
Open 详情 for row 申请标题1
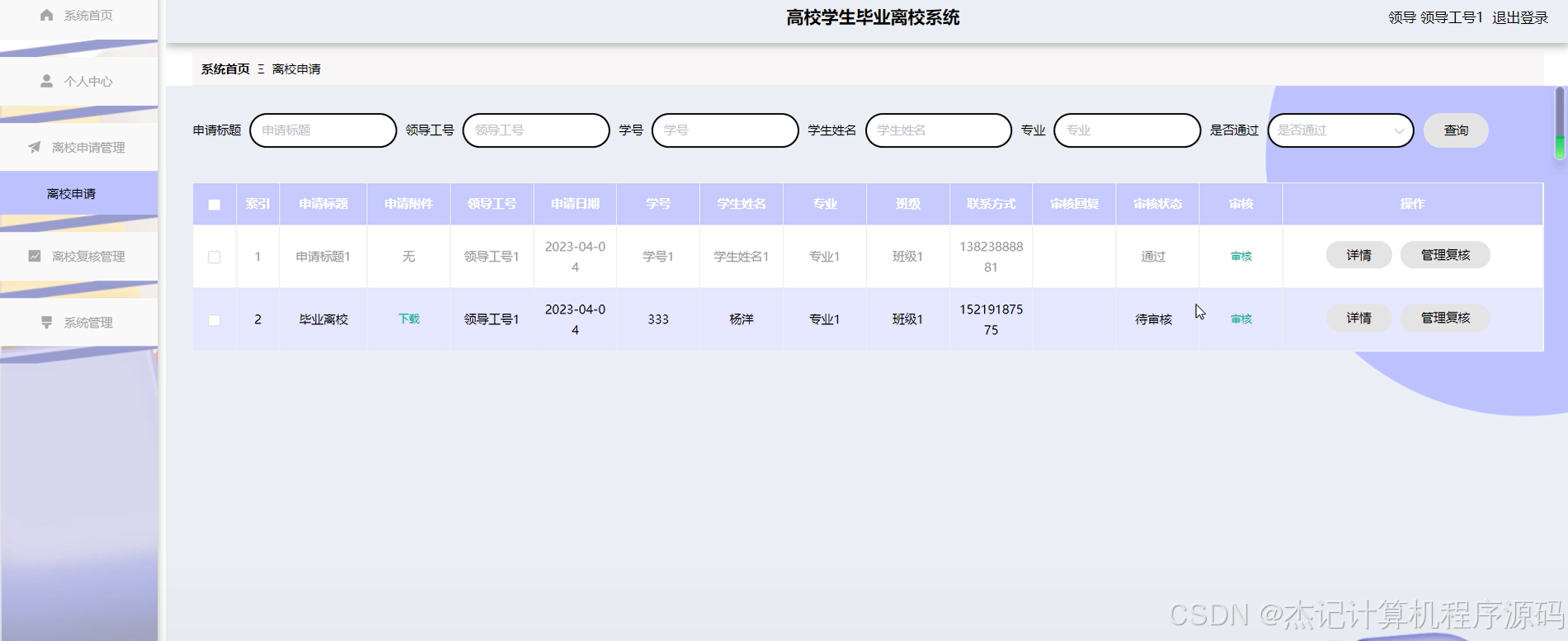[1359, 255]
